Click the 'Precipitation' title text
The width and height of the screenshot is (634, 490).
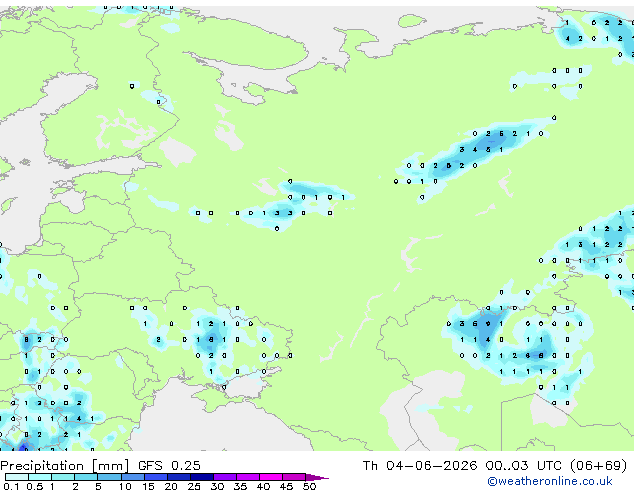pyautogui.click(x=42, y=466)
